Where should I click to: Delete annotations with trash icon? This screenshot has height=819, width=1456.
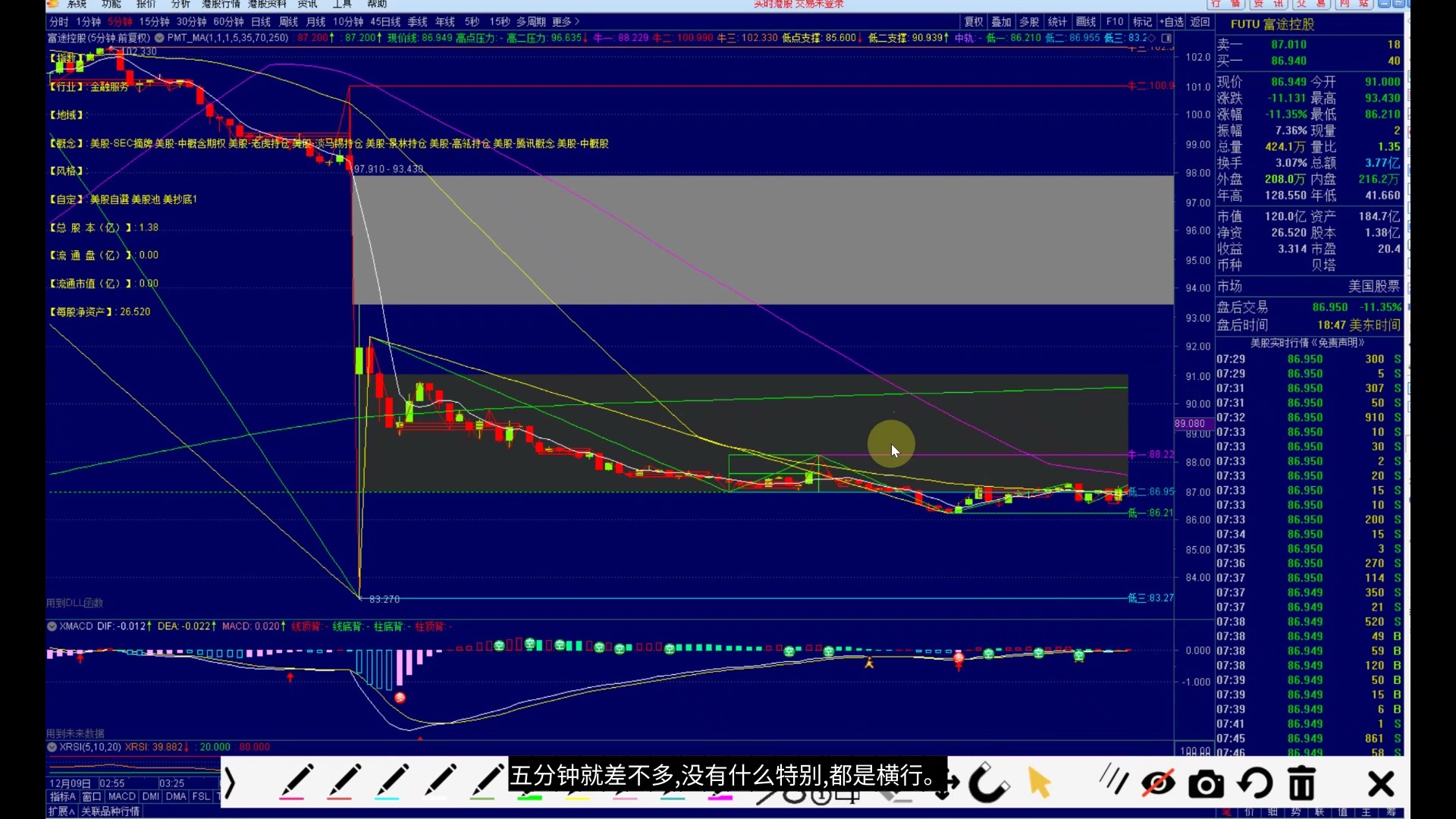(x=1302, y=783)
